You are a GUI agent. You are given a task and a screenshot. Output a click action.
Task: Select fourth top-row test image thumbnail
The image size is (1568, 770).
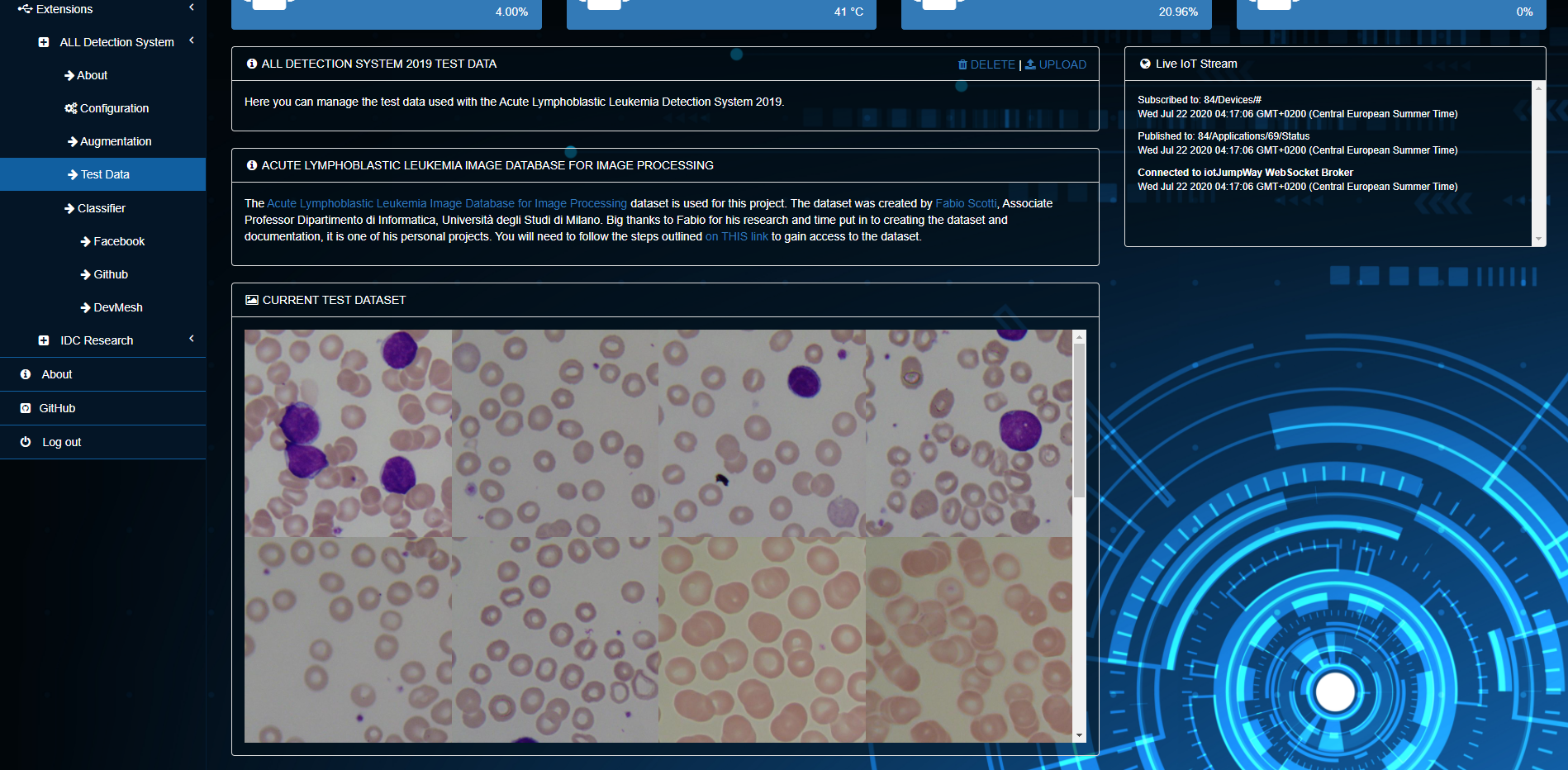coord(969,433)
